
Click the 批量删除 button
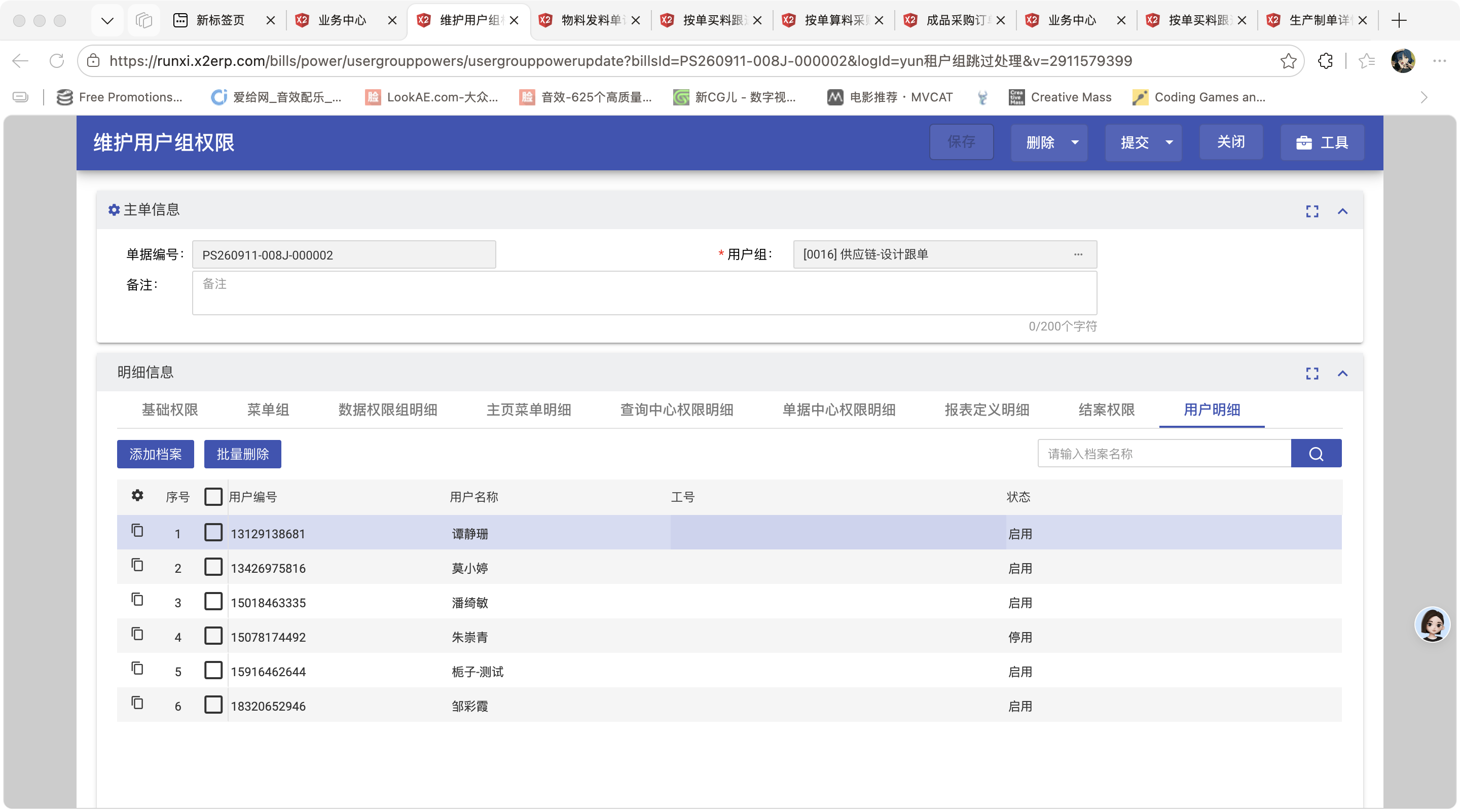[243, 455]
